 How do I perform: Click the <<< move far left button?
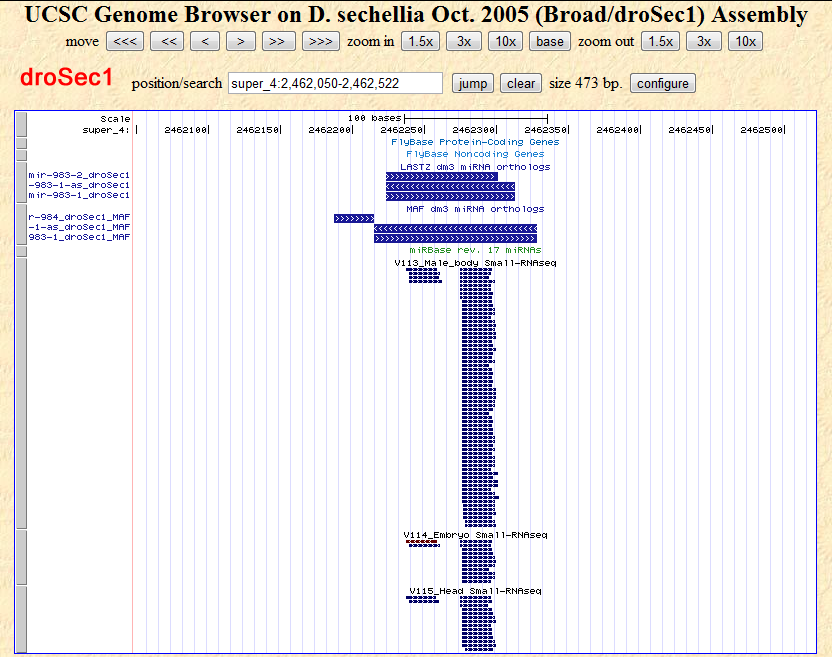click(x=125, y=41)
